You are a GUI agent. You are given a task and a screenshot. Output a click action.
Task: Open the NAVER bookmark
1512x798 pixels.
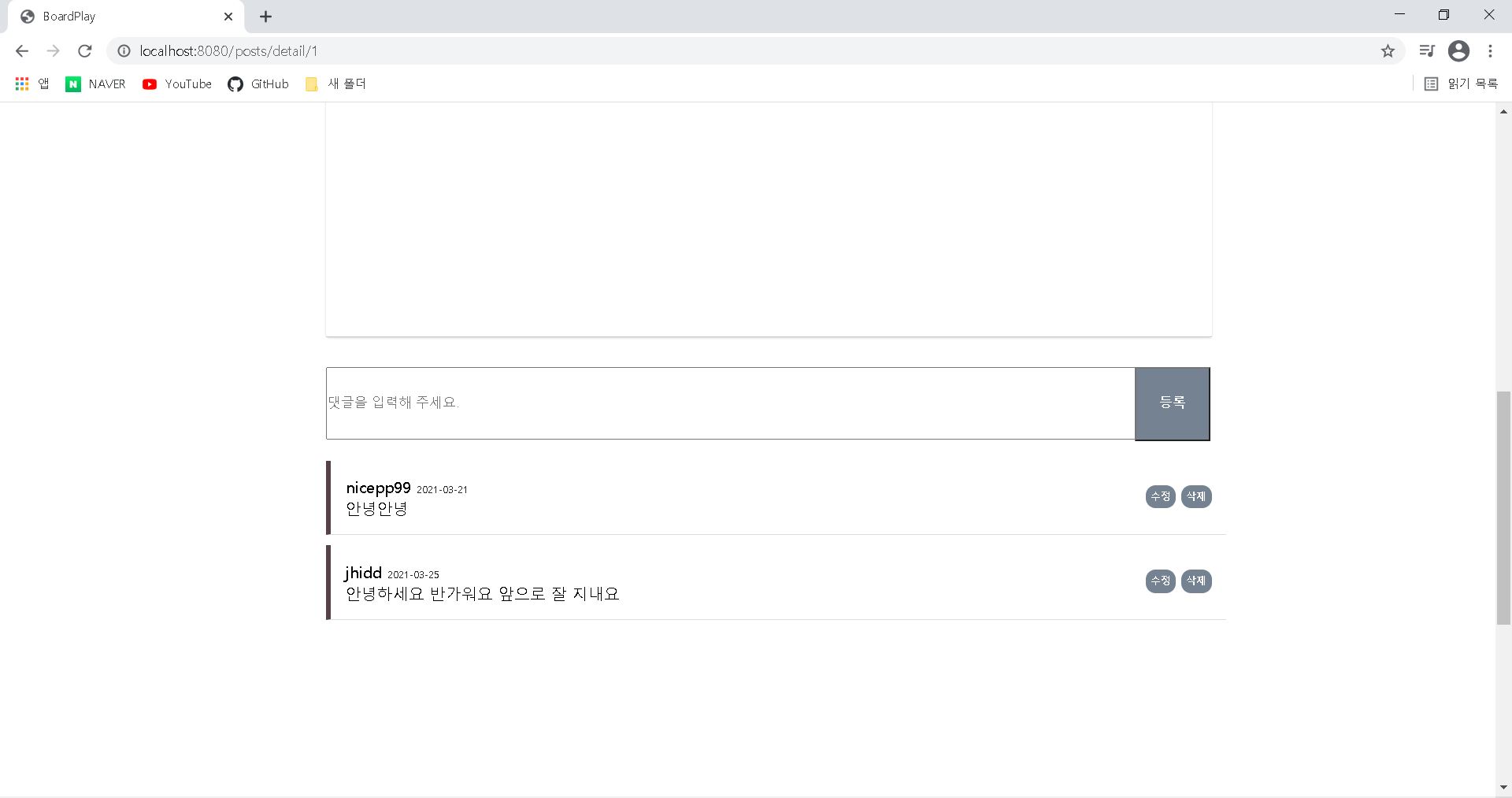click(x=95, y=84)
